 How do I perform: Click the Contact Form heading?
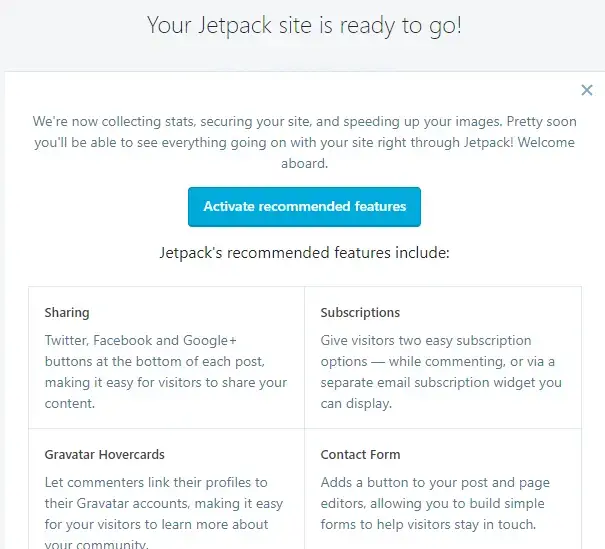click(360, 454)
